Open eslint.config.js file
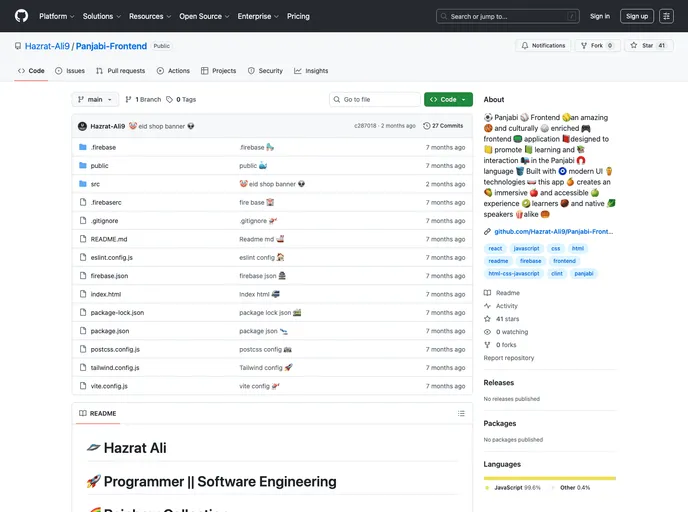 pyautogui.click(x=111, y=258)
